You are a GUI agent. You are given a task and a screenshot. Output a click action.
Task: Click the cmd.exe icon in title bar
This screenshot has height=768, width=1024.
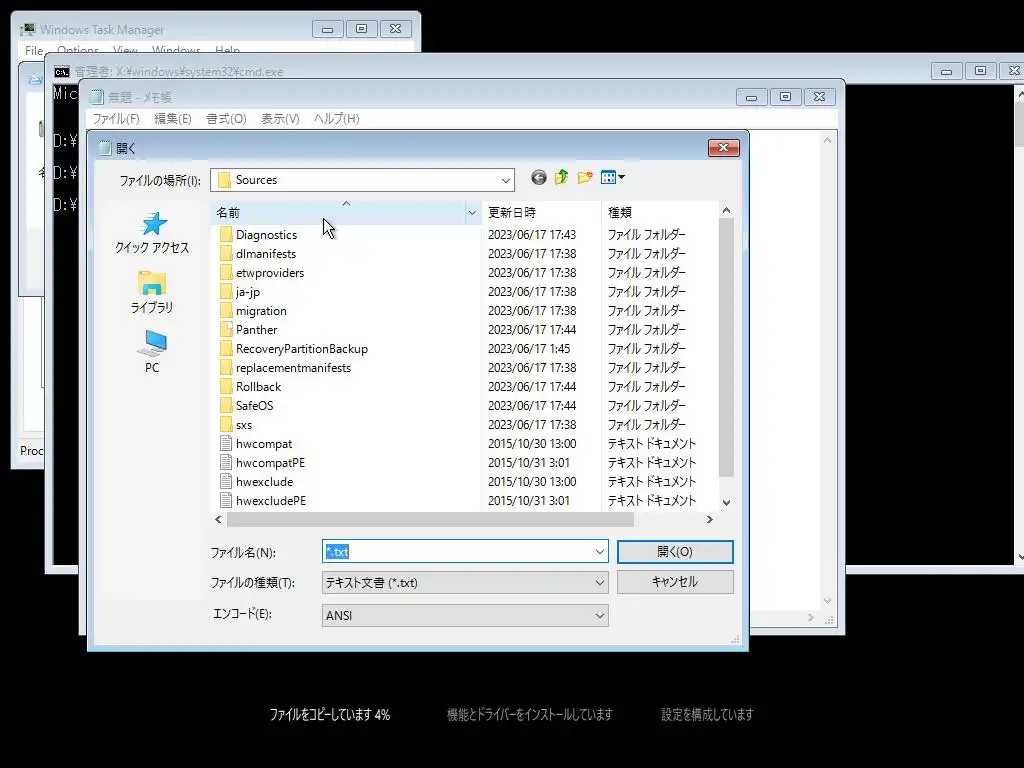tap(62, 72)
